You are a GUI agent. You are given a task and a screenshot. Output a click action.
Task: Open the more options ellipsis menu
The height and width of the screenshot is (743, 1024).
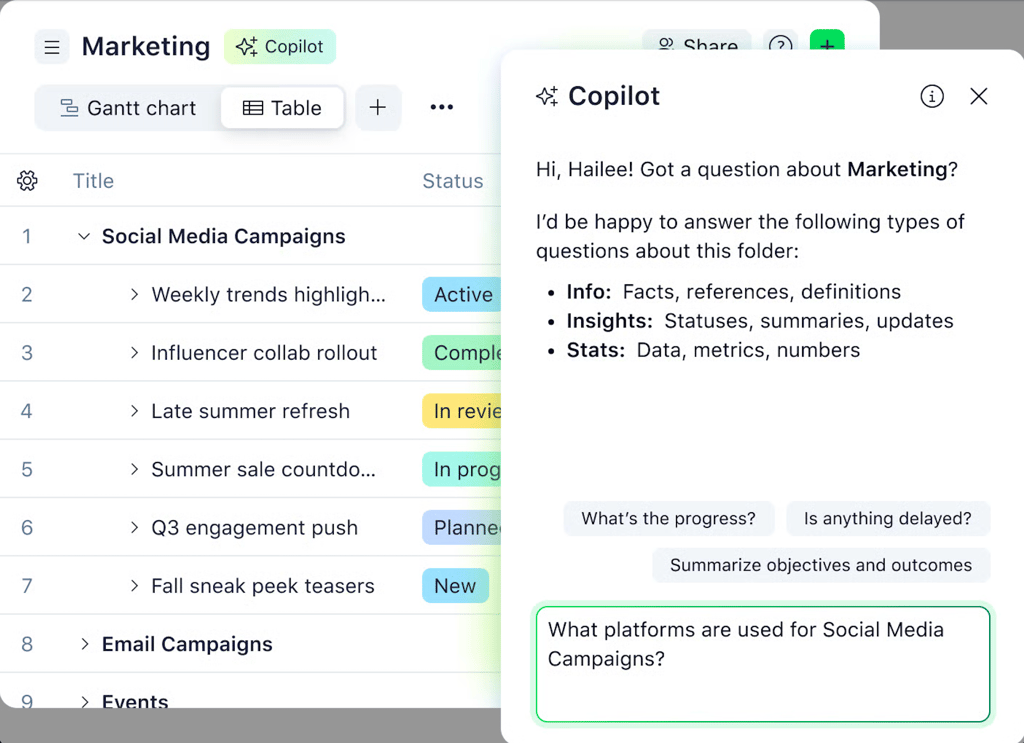tap(441, 107)
